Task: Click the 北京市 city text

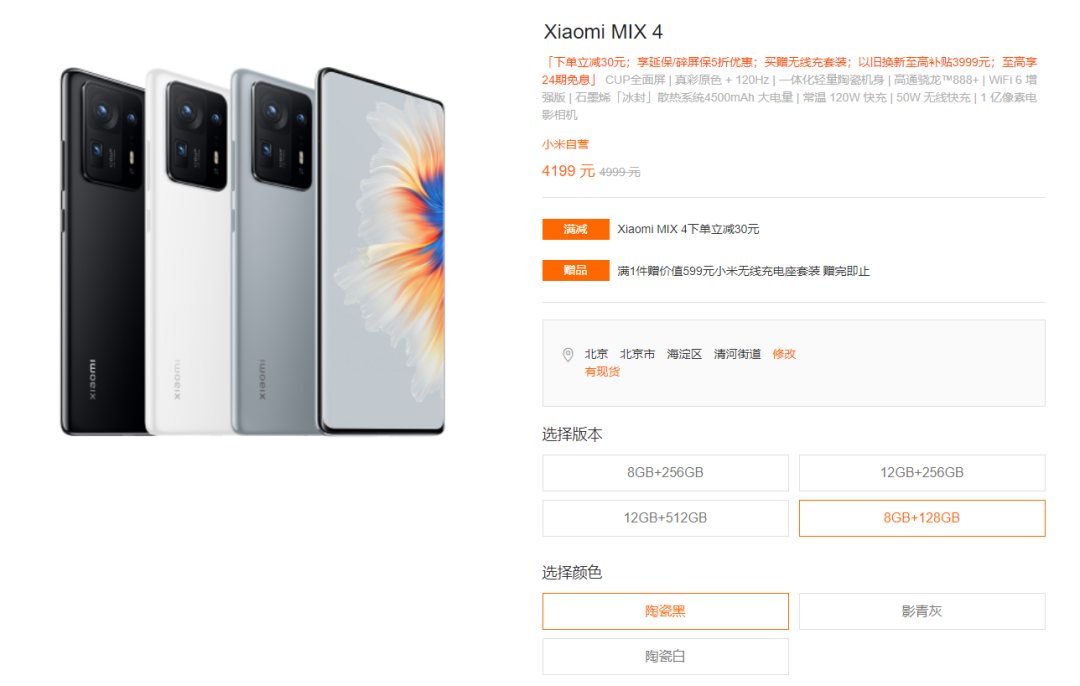Action: [637, 354]
